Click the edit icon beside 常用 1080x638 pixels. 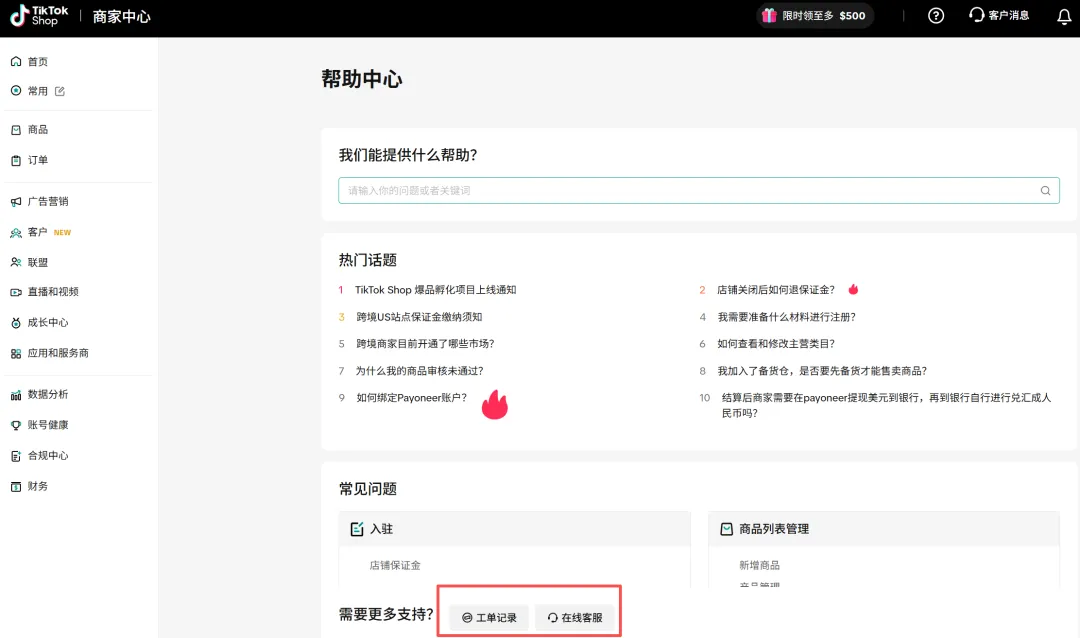(60, 91)
